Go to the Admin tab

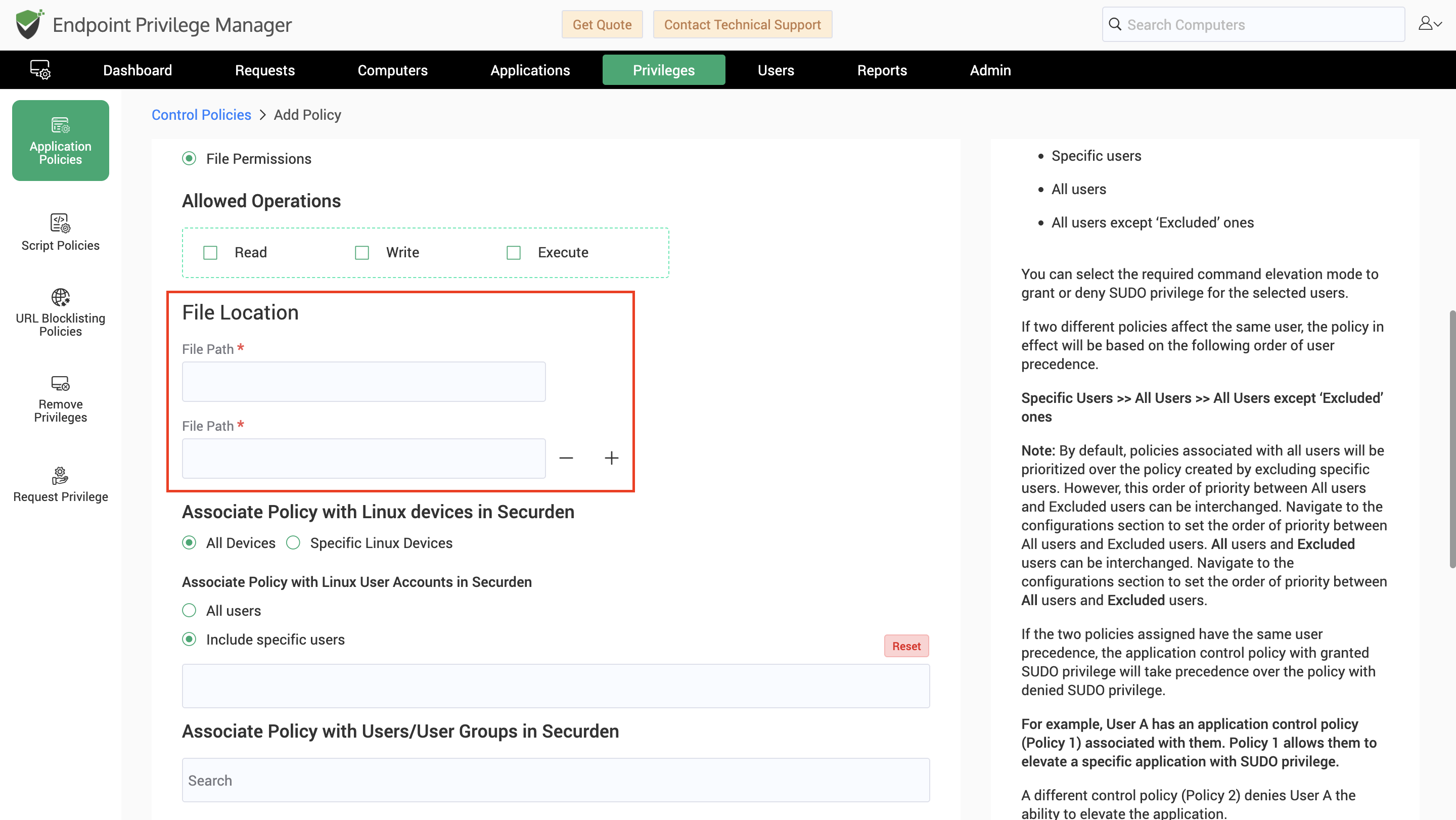click(x=990, y=70)
